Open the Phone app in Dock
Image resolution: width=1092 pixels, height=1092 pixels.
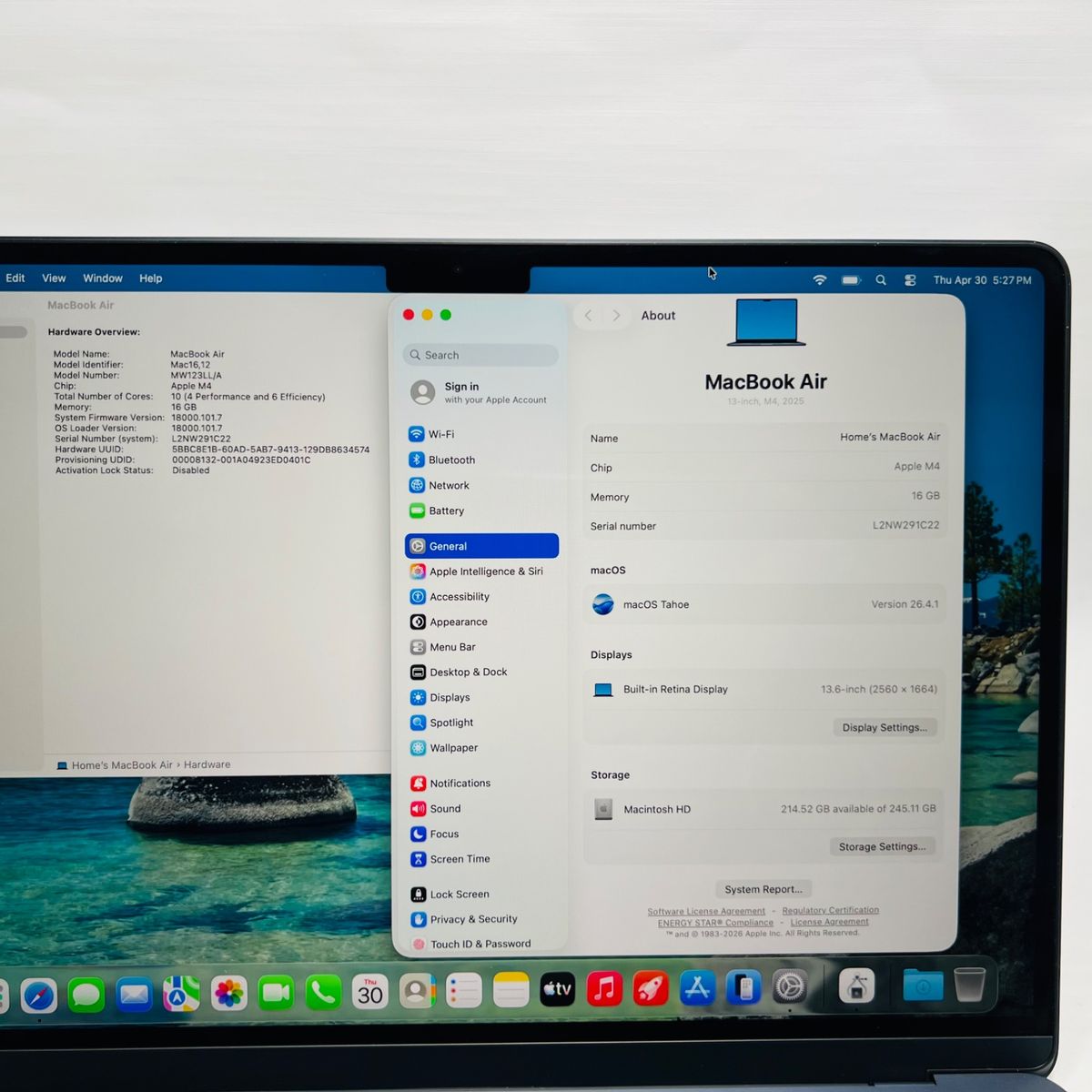pyautogui.click(x=323, y=993)
